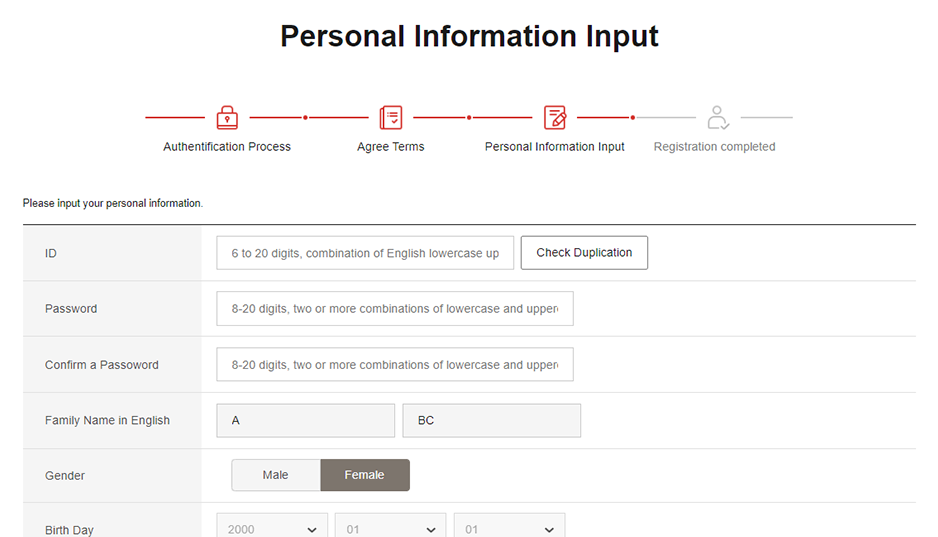Click the Authentification Process step label

[227, 147]
